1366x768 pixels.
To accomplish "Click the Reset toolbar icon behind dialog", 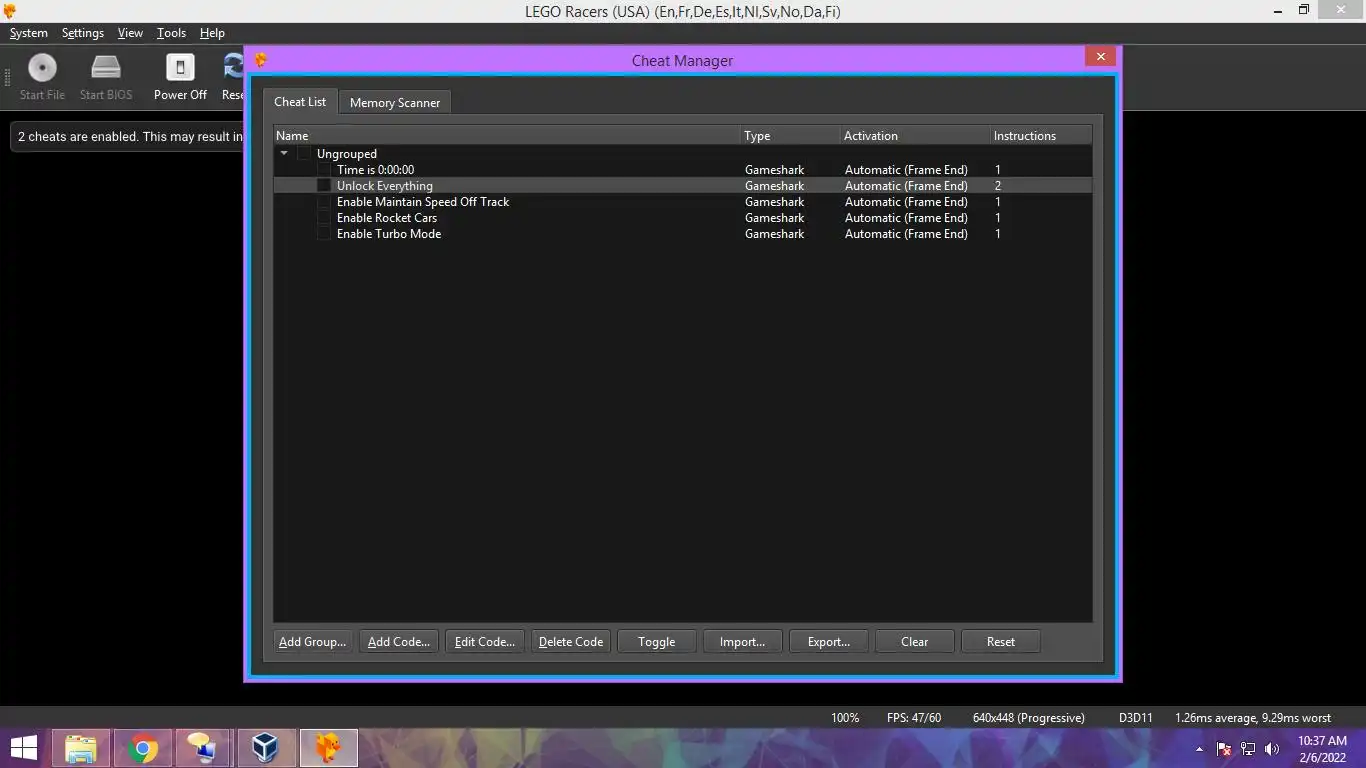I will [234, 68].
